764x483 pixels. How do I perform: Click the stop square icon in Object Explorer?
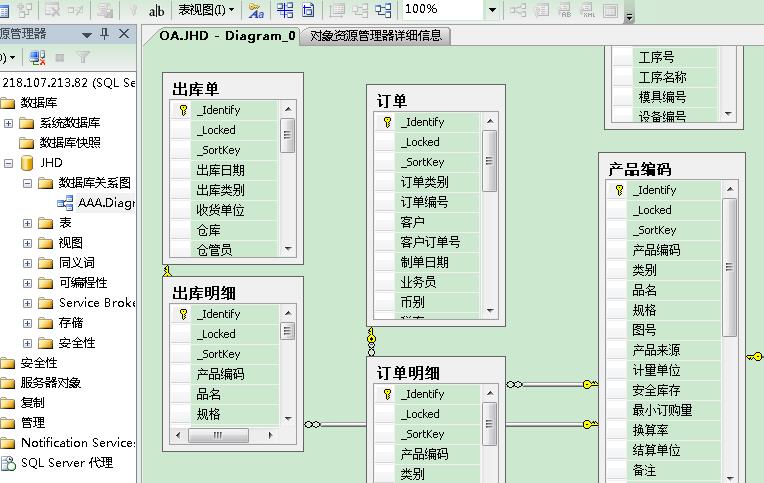(60, 58)
